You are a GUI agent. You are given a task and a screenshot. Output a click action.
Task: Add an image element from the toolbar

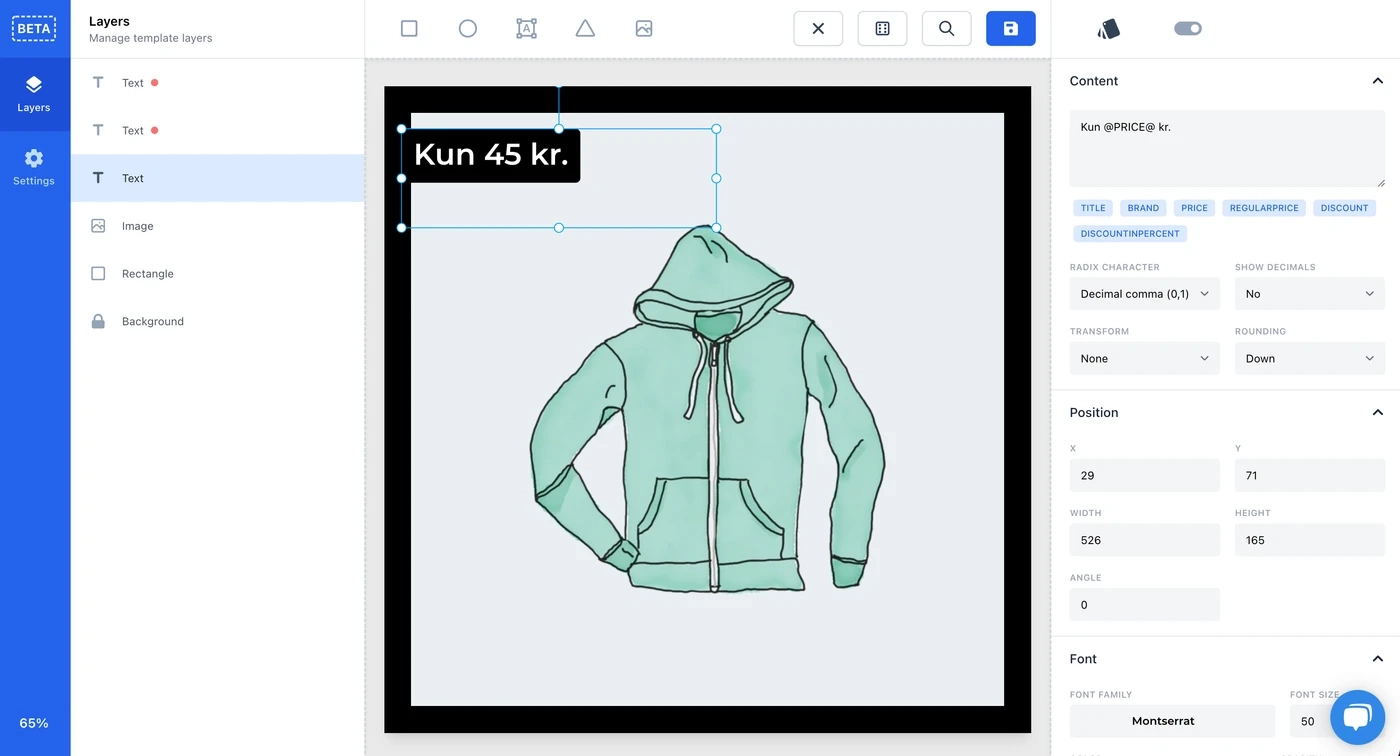(644, 29)
